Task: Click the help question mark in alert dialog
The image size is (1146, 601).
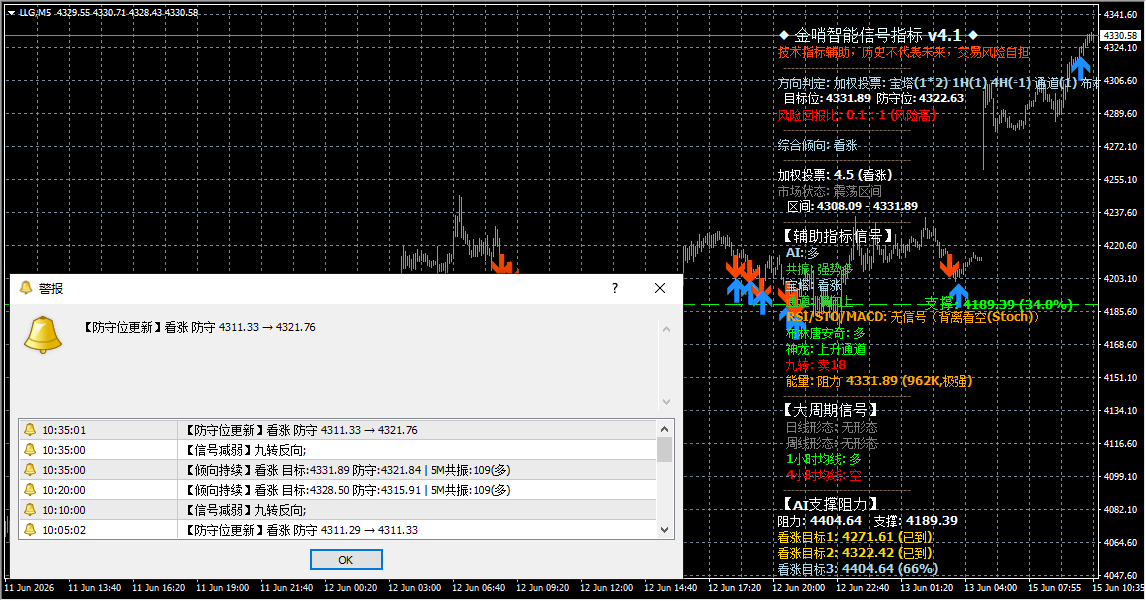Action: coord(615,288)
